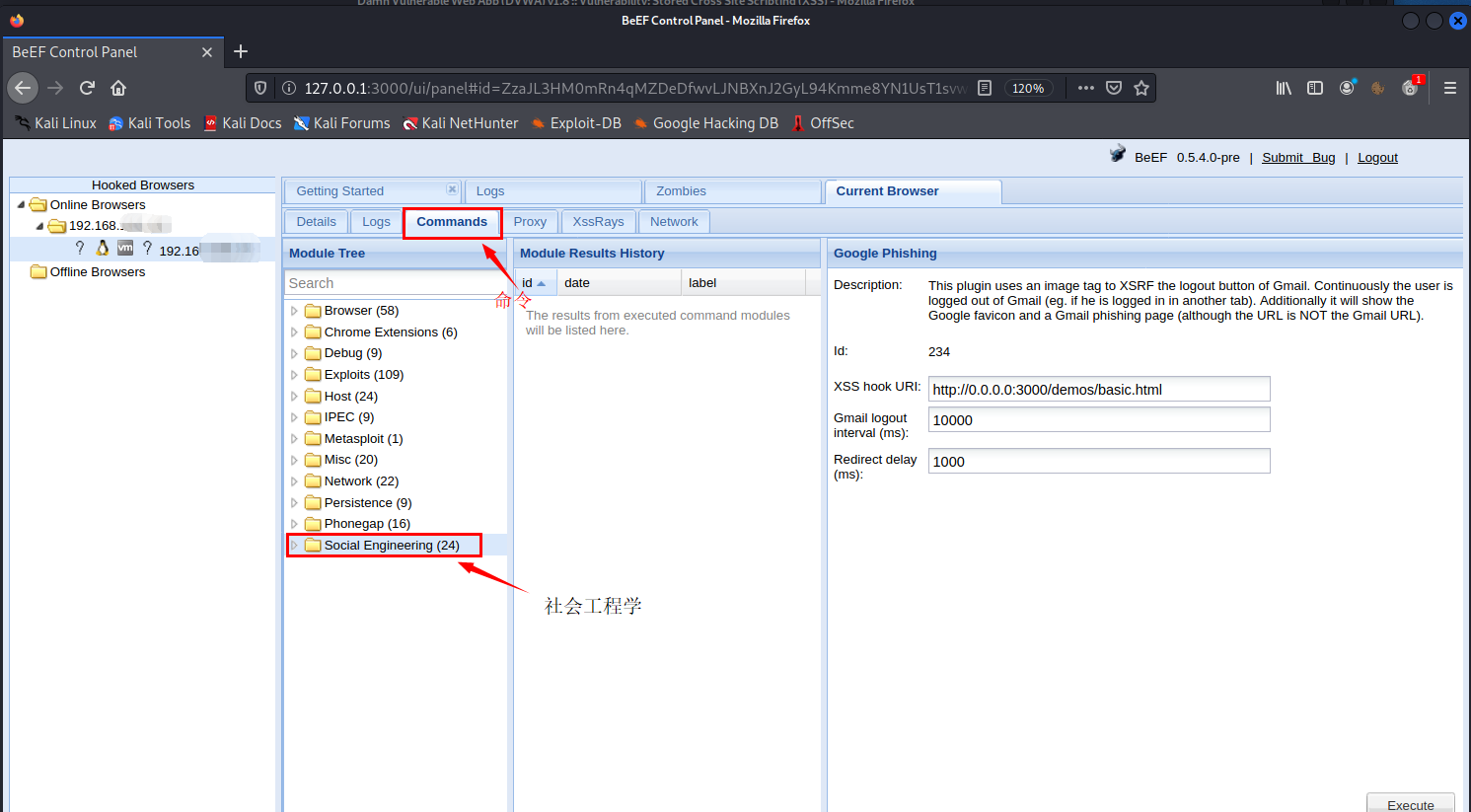Click the Logout link

(1377, 158)
